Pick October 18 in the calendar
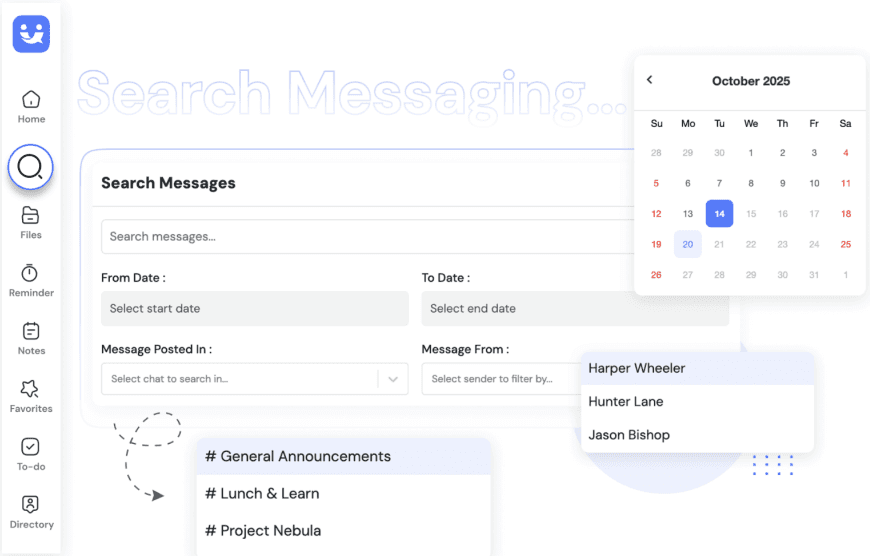Viewport: 870px width, 556px height. click(x=846, y=214)
